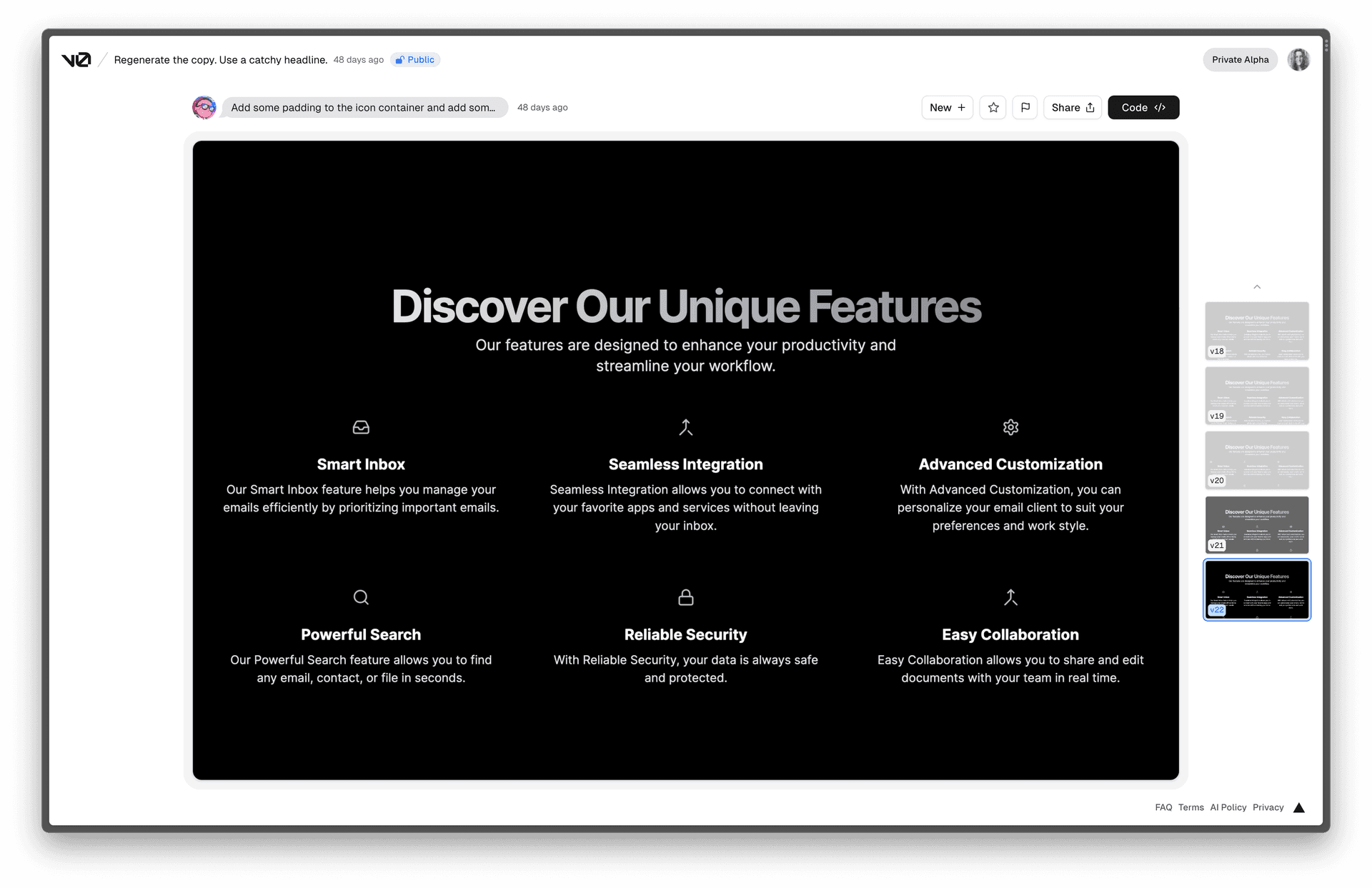Click the Reliable Security lock icon
Screen dimensions: 1372x888
(685, 597)
